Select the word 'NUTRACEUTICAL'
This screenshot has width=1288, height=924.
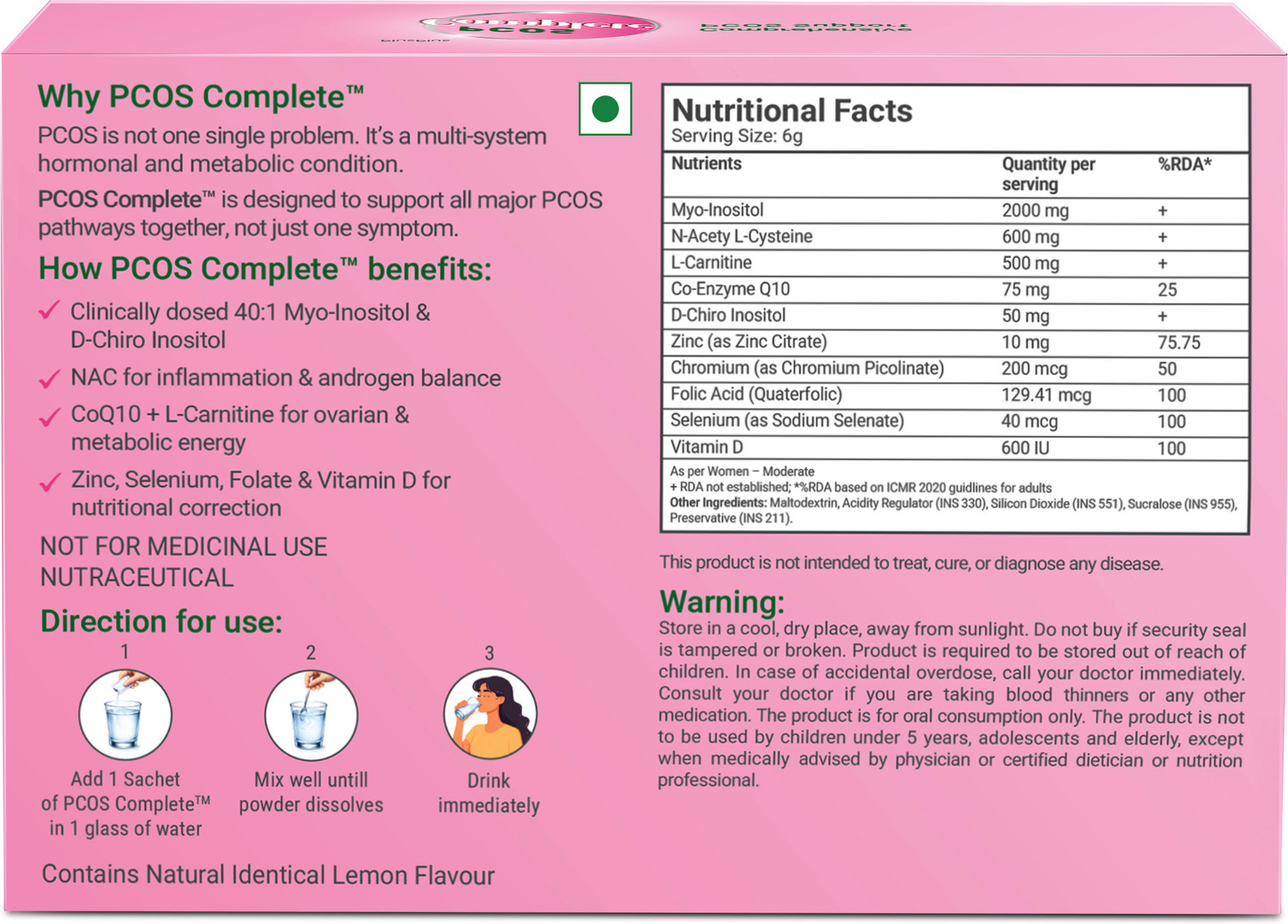137,578
